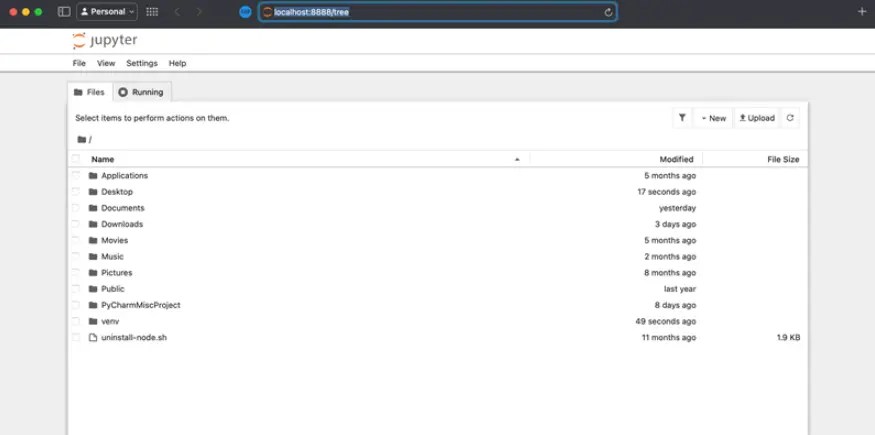Switch to the Running tab

[x=142, y=92]
